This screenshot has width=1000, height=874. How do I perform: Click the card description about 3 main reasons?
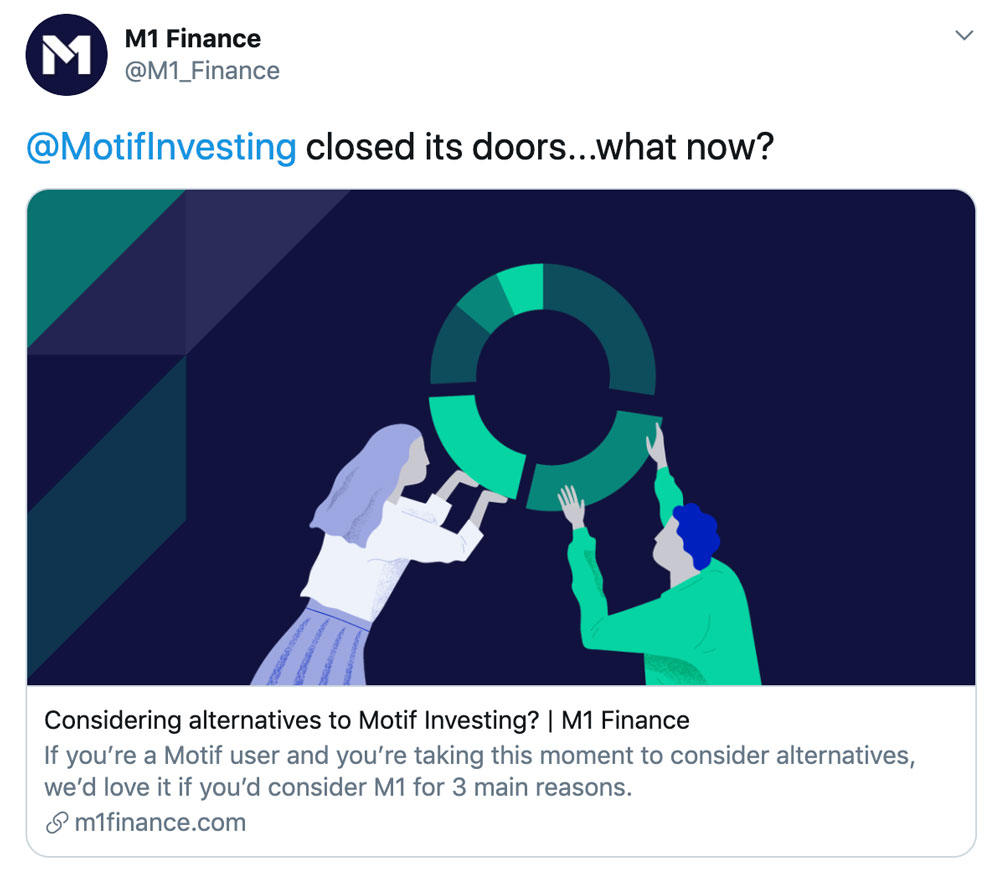pos(480,771)
